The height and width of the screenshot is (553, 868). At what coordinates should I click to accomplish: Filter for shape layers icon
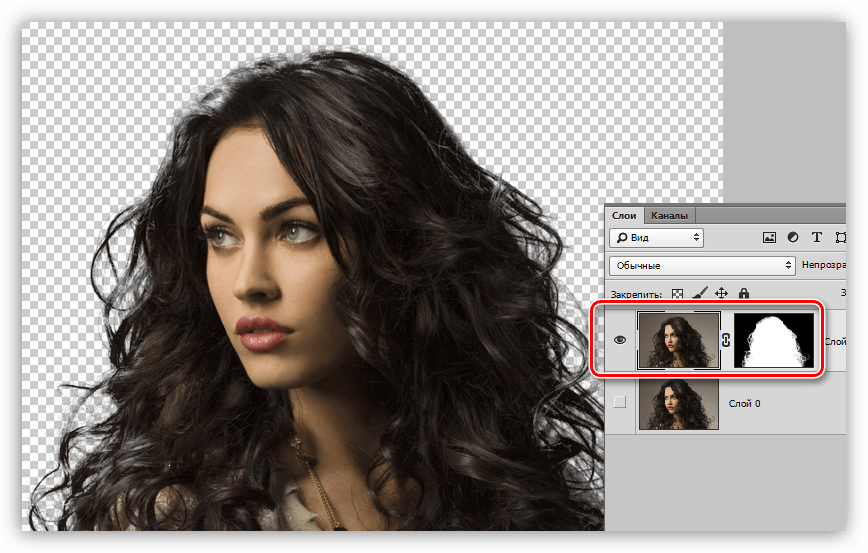click(840, 237)
